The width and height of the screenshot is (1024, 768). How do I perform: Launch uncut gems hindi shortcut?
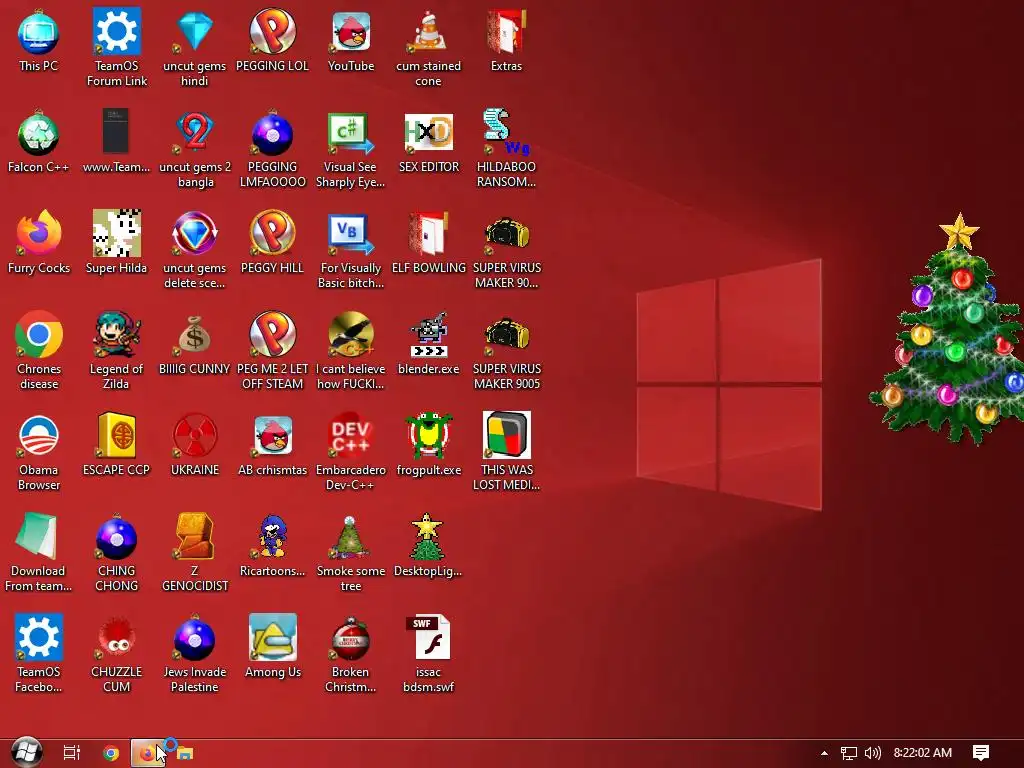coord(195,47)
